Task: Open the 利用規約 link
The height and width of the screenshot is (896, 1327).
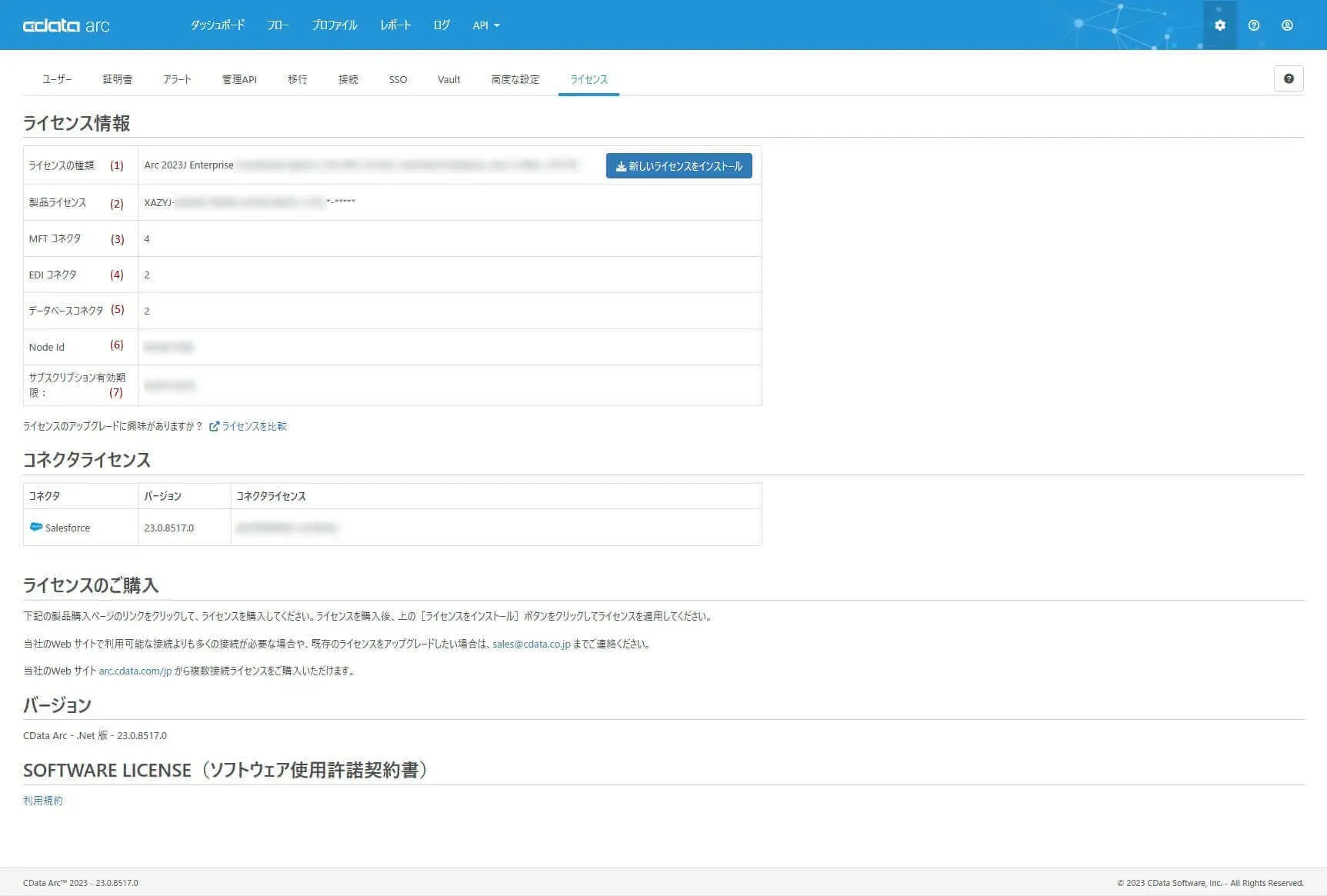Action: (43, 801)
